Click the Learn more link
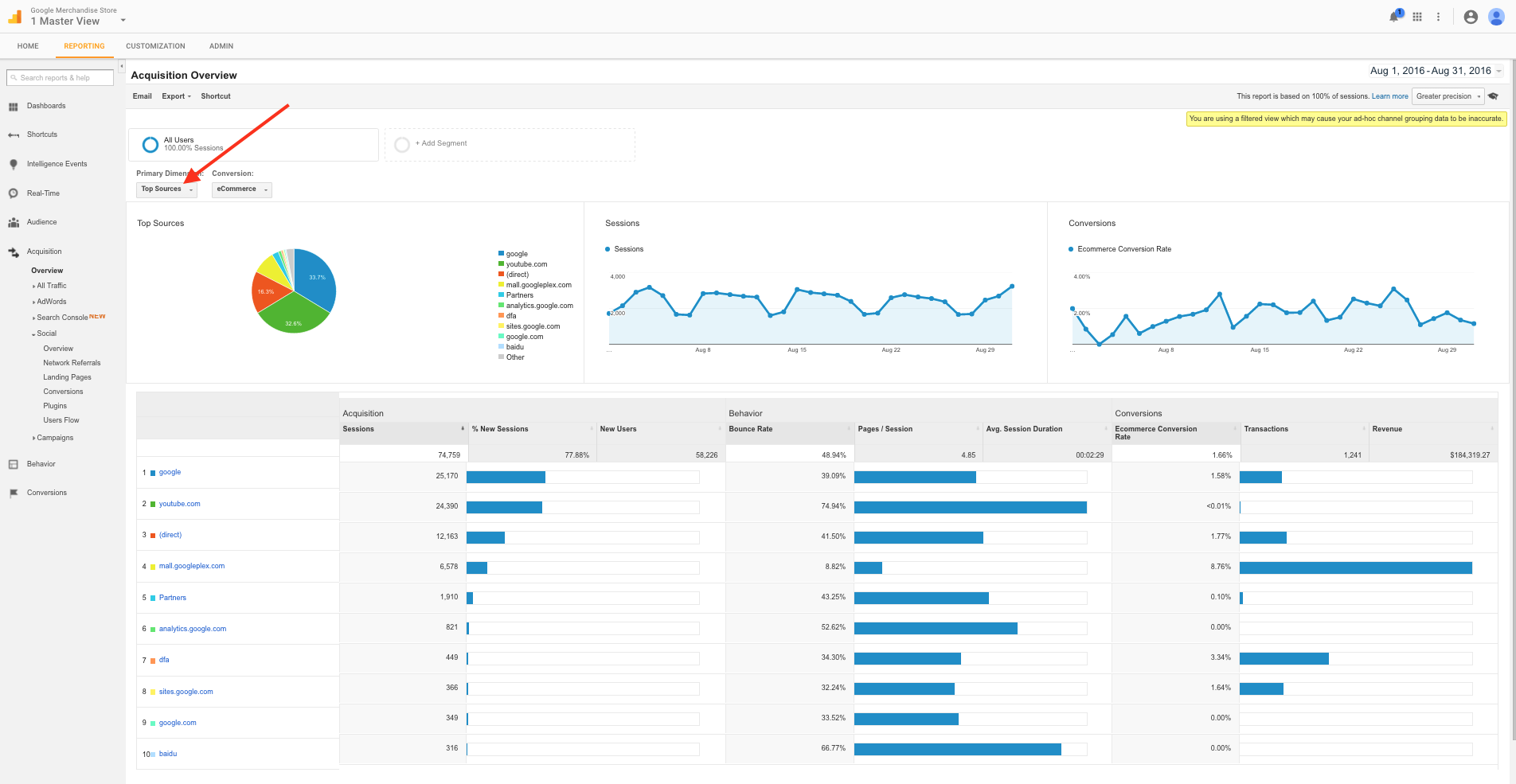Screen dimensions: 1516x784 pyautogui.click(x=1389, y=96)
